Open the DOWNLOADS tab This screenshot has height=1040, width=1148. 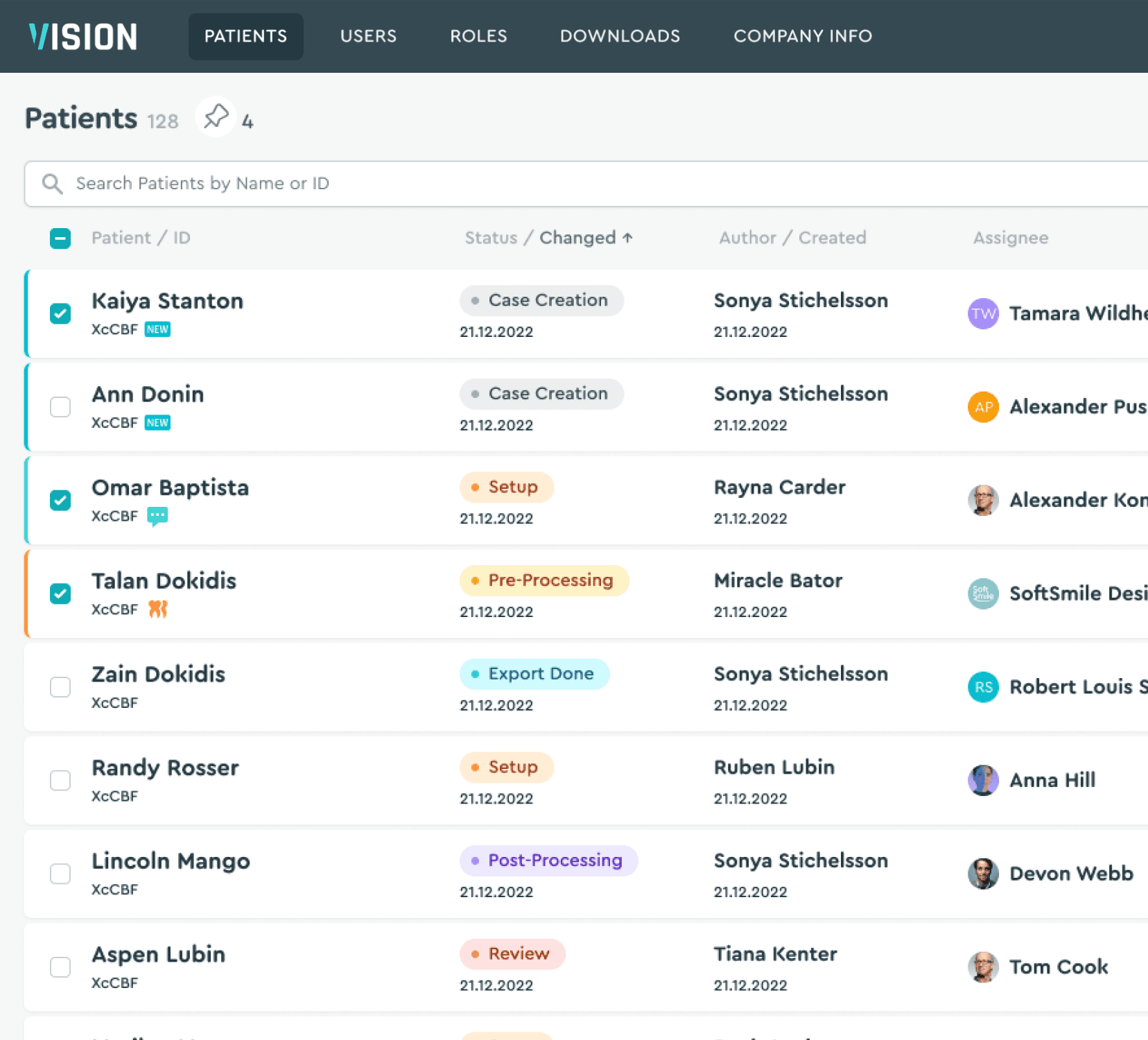(x=620, y=36)
